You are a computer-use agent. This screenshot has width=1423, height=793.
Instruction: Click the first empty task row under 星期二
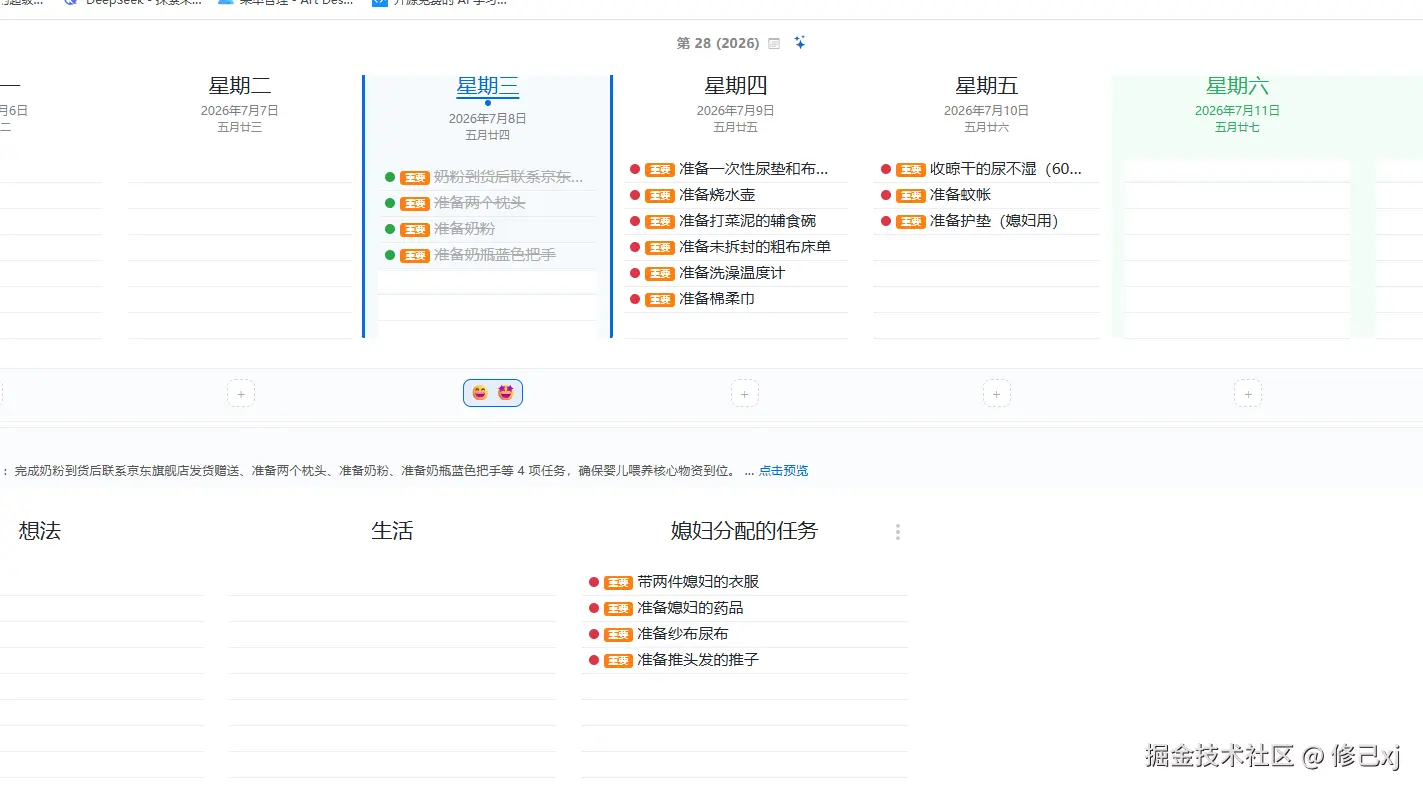[240, 170]
